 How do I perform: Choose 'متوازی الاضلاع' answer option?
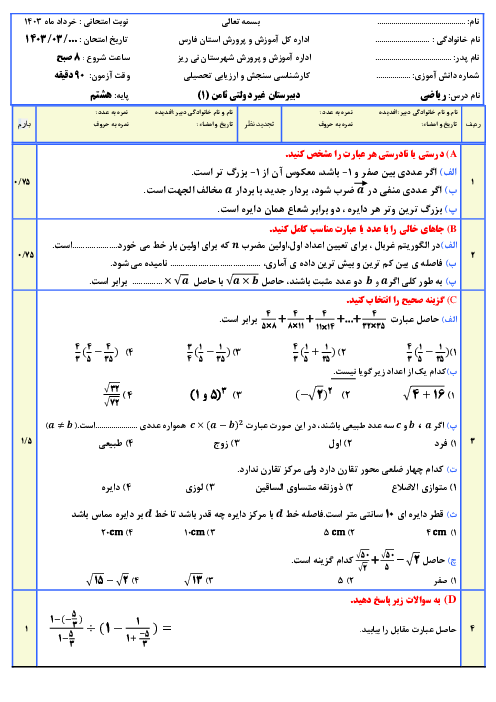pos(424,487)
